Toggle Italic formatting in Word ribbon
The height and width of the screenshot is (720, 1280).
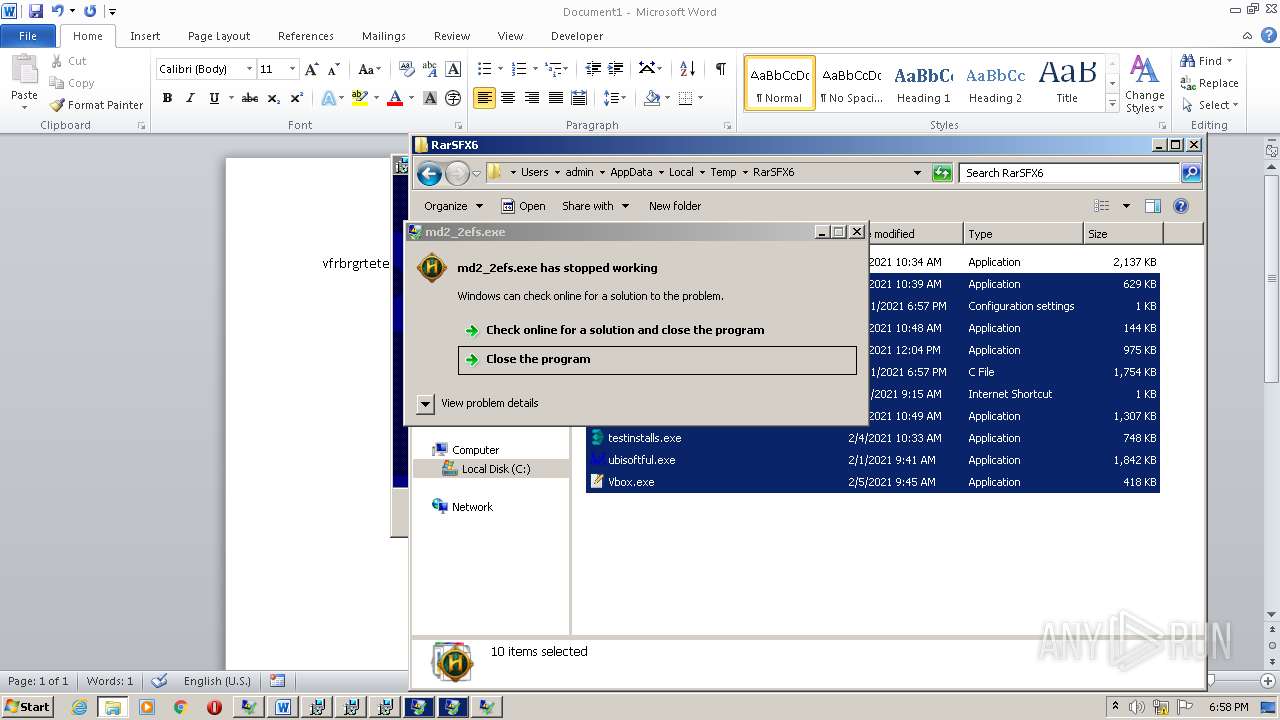click(x=190, y=98)
